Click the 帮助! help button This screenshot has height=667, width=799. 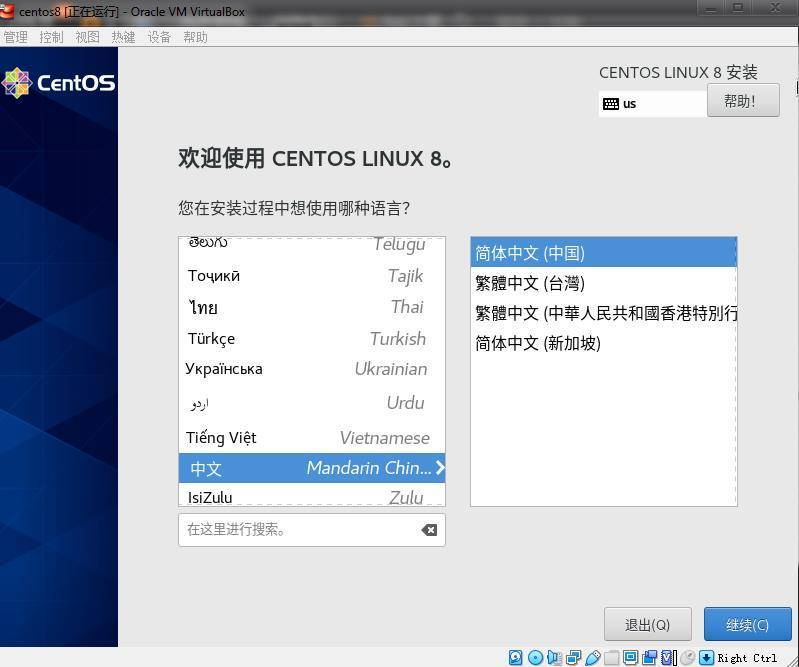pos(743,100)
